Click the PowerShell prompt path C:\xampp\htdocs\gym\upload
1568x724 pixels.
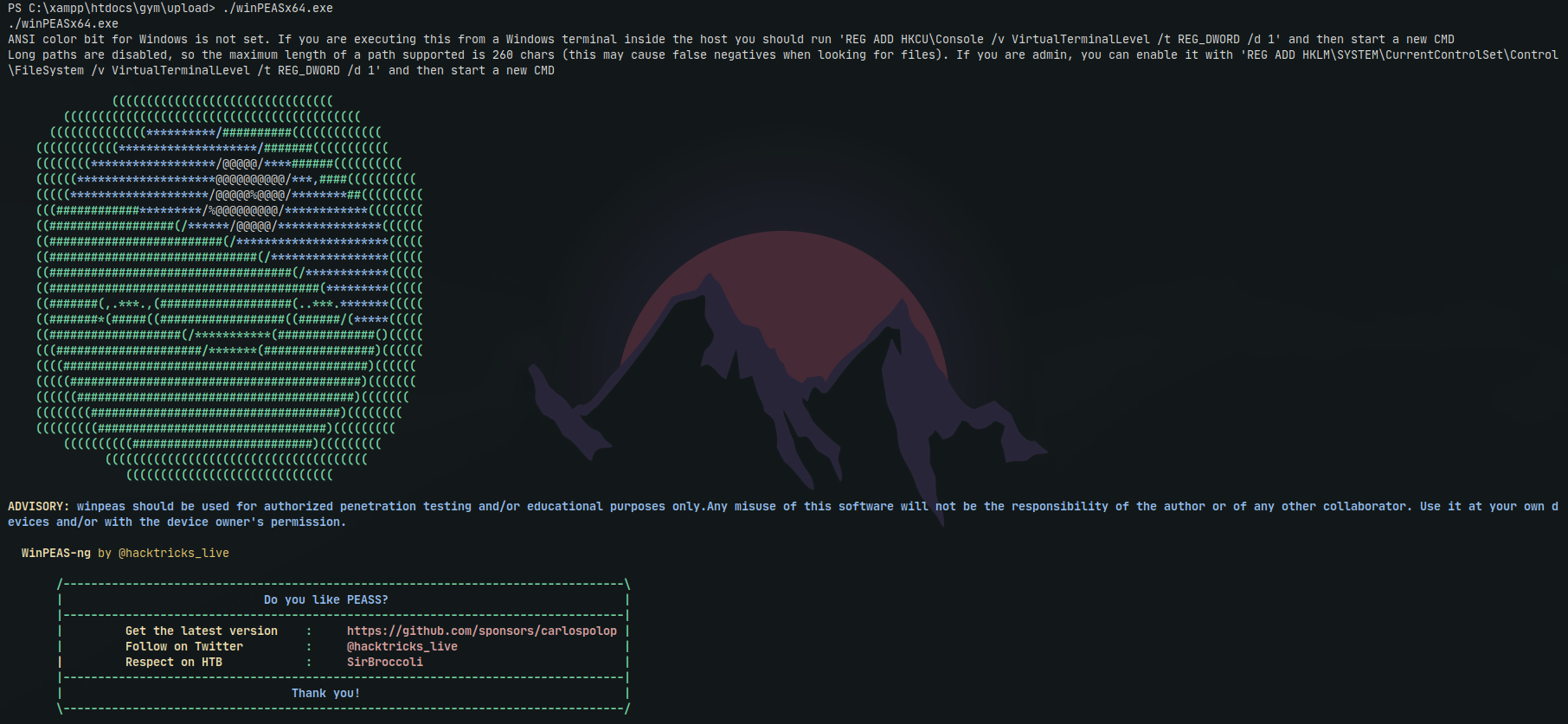(x=118, y=8)
